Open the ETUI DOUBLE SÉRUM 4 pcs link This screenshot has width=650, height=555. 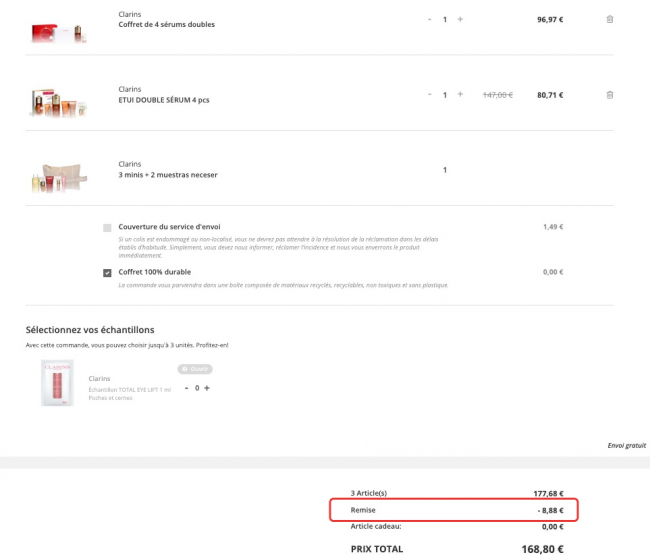click(x=163, y=100)
